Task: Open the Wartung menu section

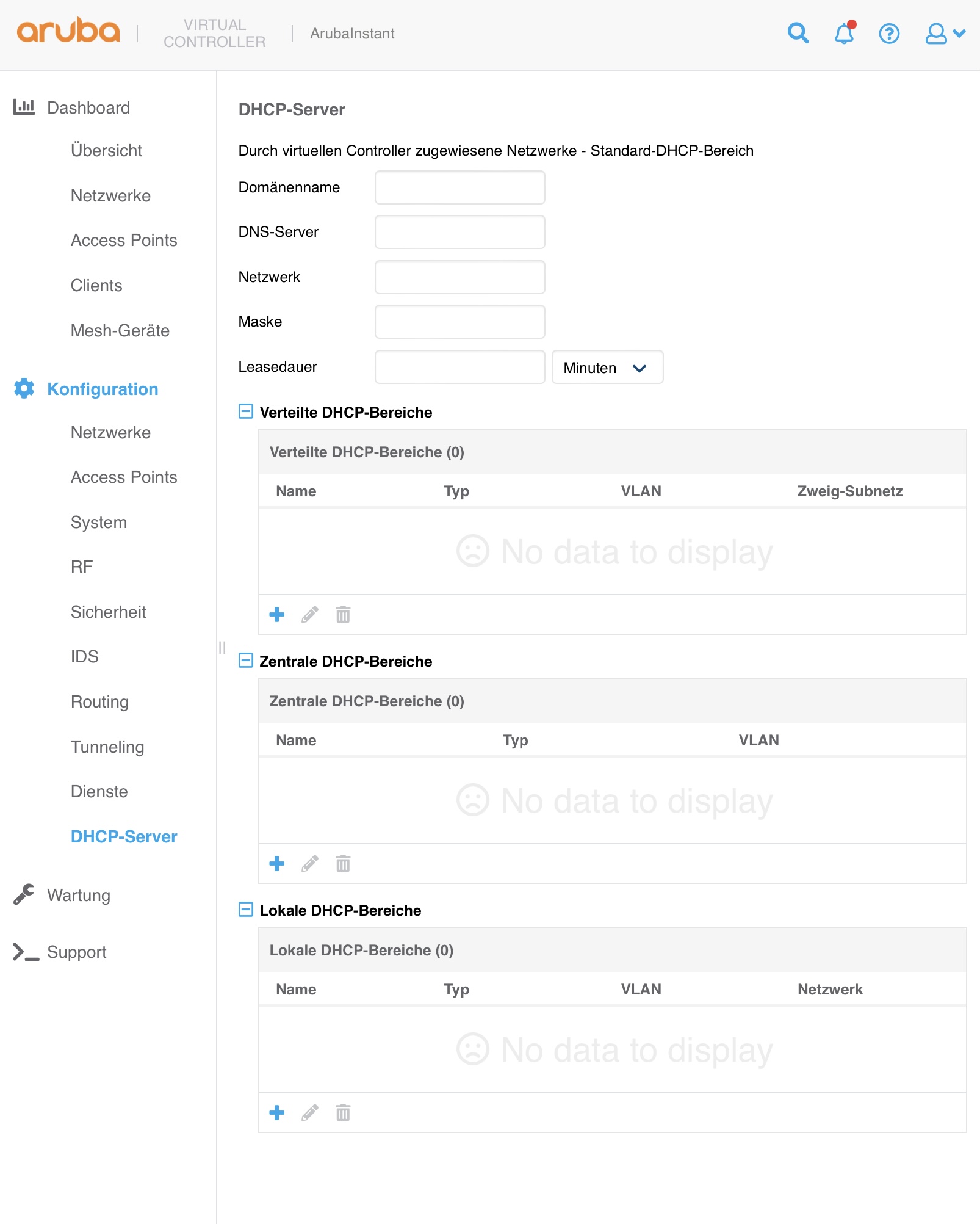Action: coord(79,895)
